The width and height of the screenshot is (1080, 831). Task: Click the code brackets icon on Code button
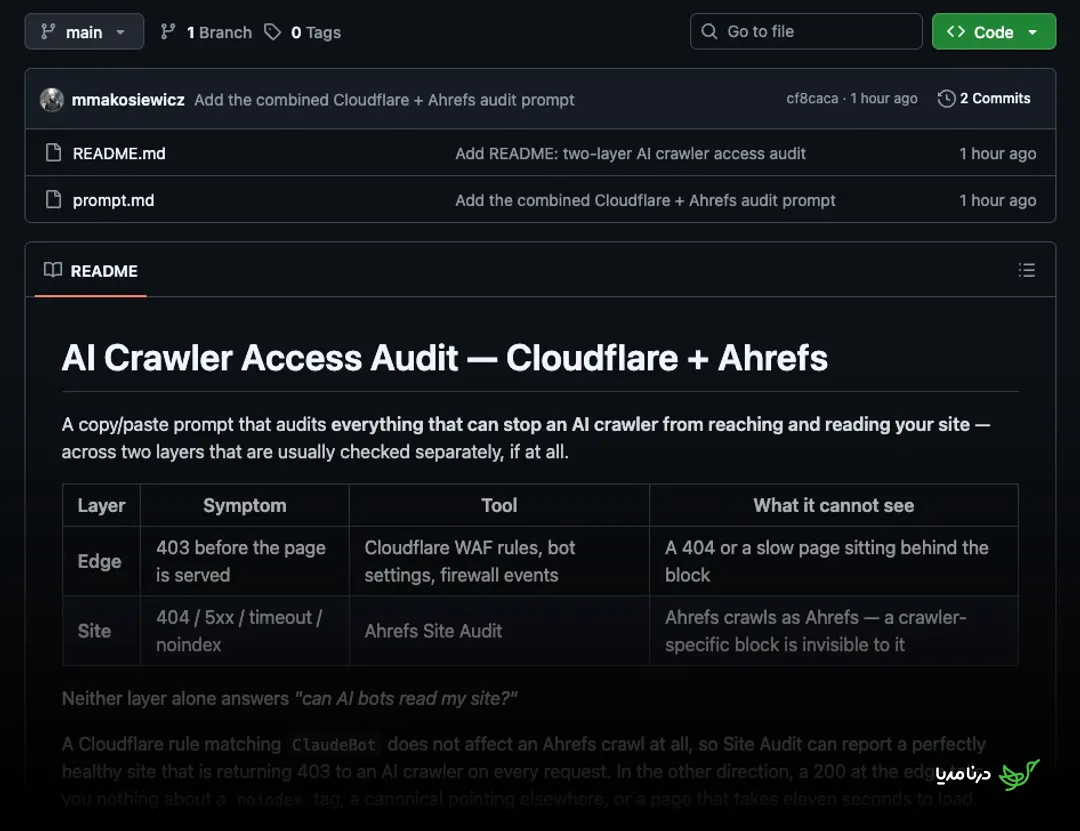(x=955, y=32)
